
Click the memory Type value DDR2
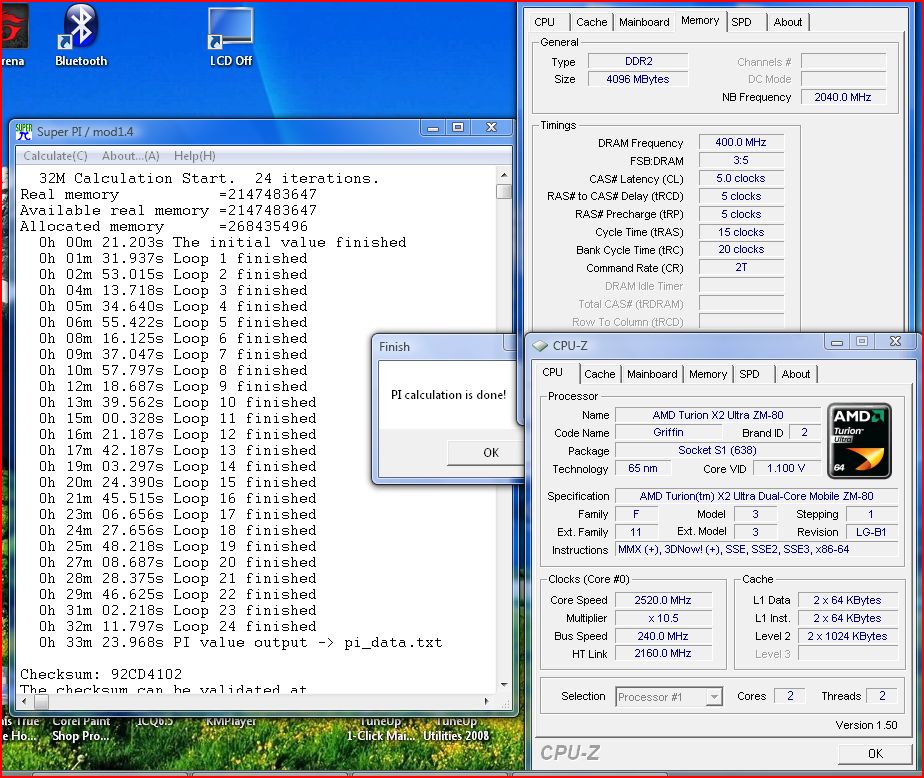tap(638, 61)
